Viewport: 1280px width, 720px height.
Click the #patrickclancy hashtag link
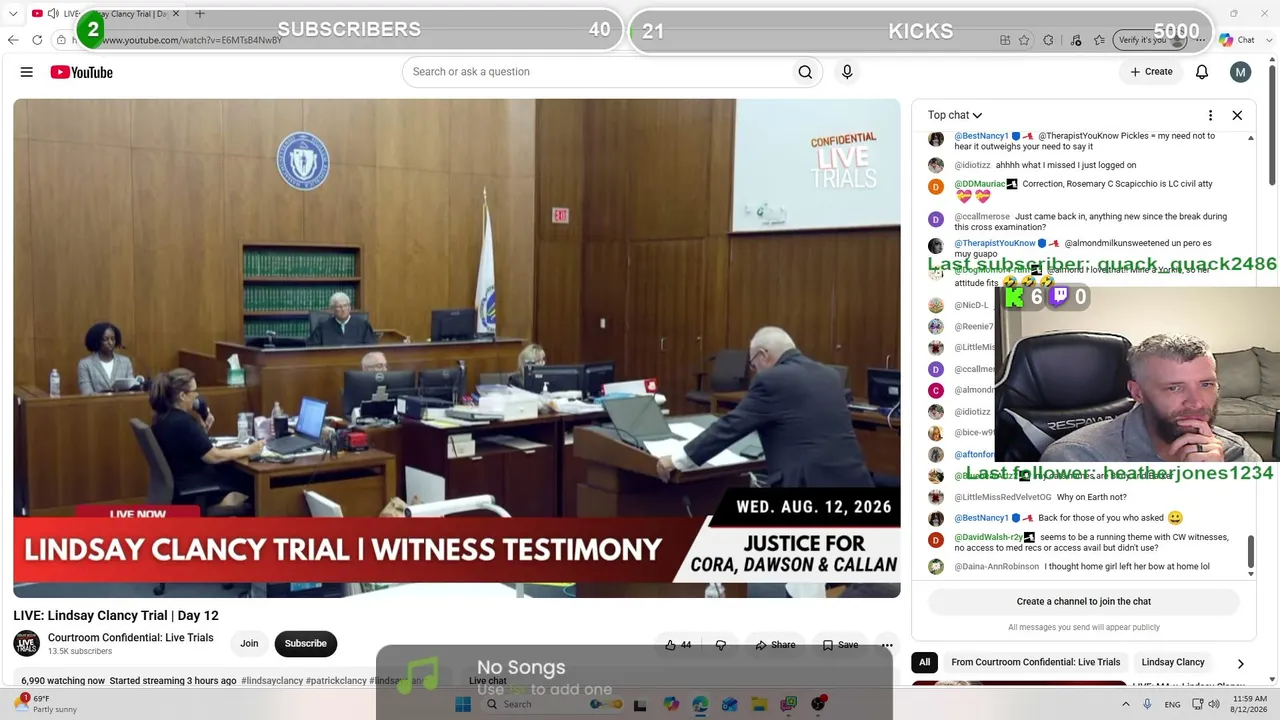[337, 681]
